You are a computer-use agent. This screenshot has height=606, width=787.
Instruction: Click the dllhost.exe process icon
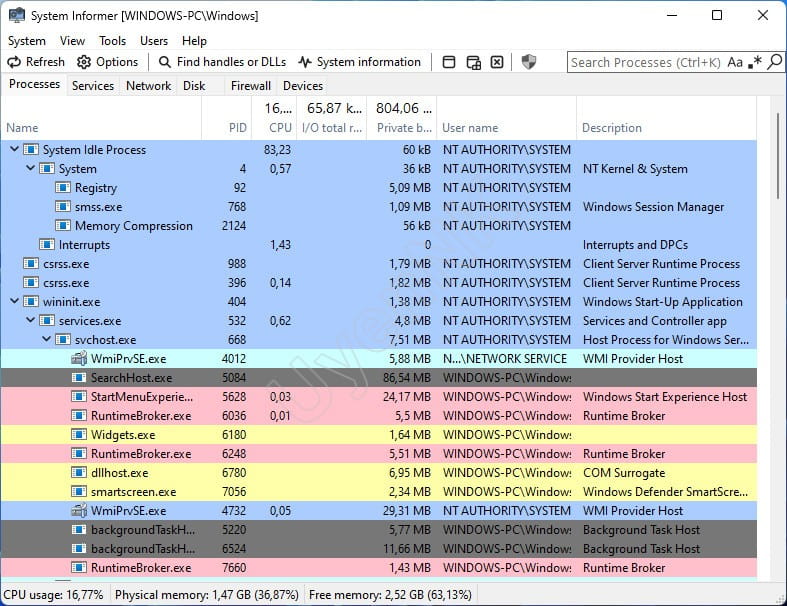pos(79,472)
